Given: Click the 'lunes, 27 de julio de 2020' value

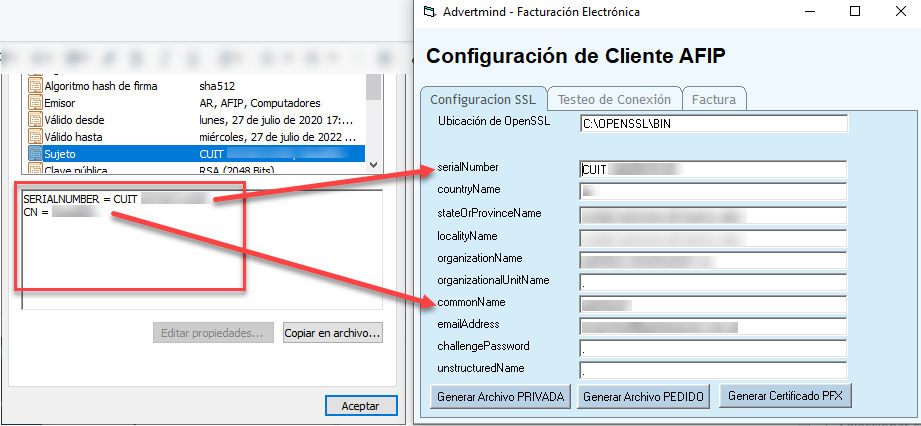Looking at the screenshot, I should [x=276, y=120].
